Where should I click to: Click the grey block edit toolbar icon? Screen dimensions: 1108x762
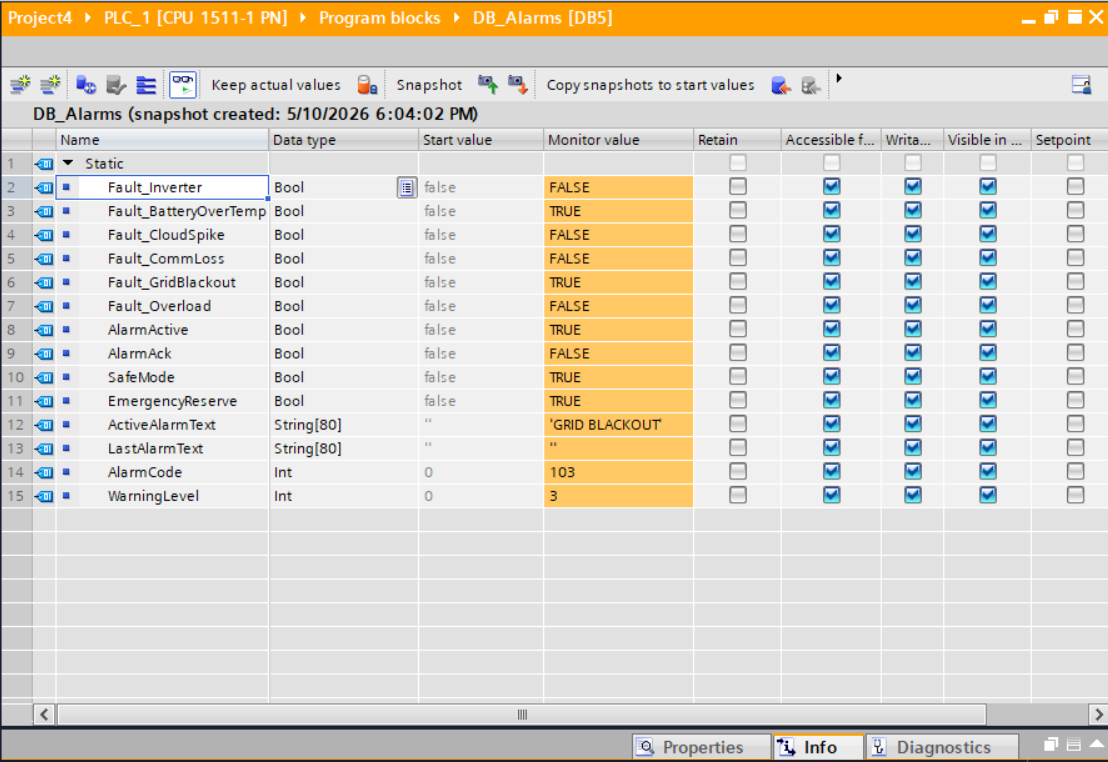click(x=116, y=85)
